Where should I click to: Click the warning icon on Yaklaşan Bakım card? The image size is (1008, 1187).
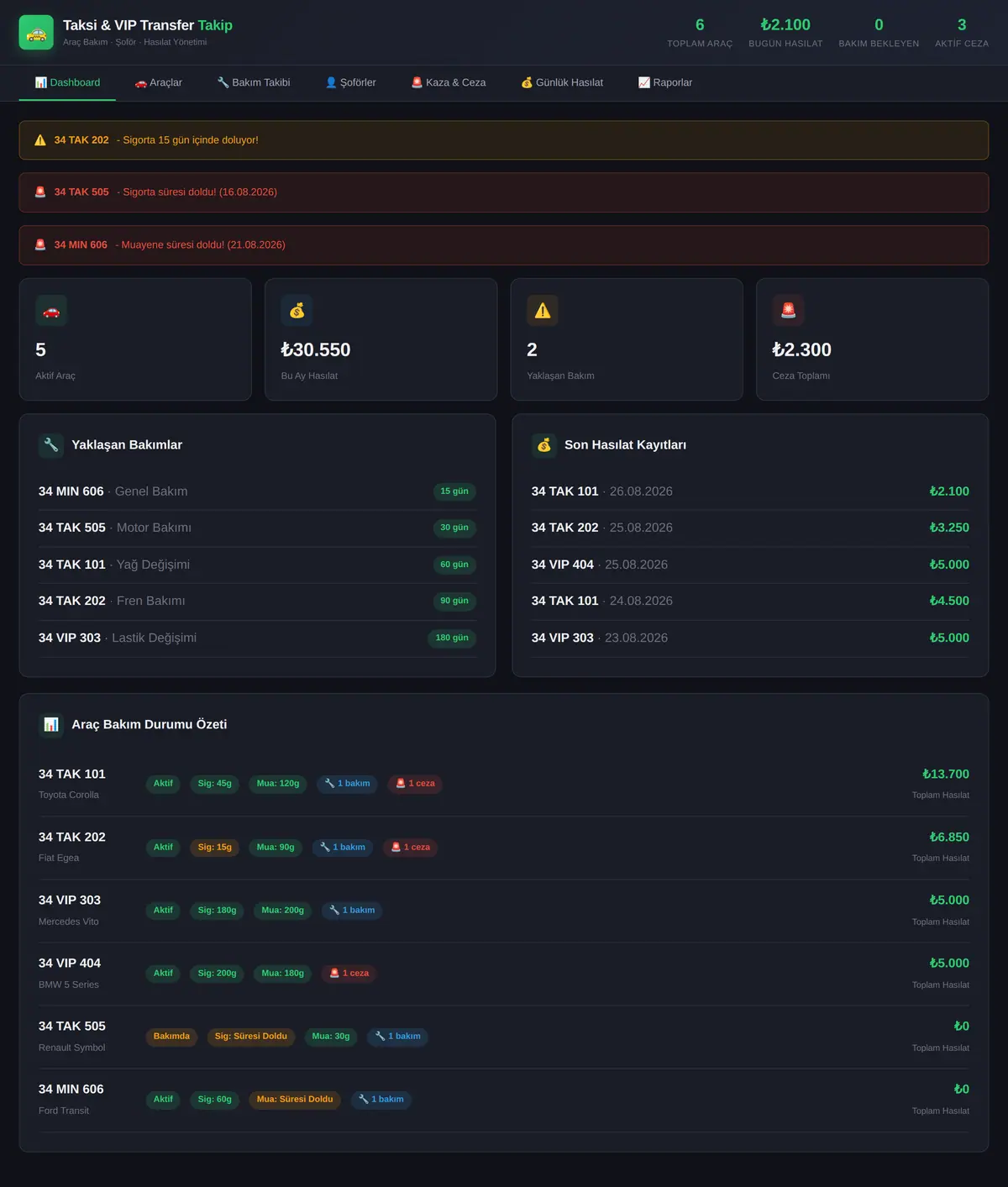point(543,311)
